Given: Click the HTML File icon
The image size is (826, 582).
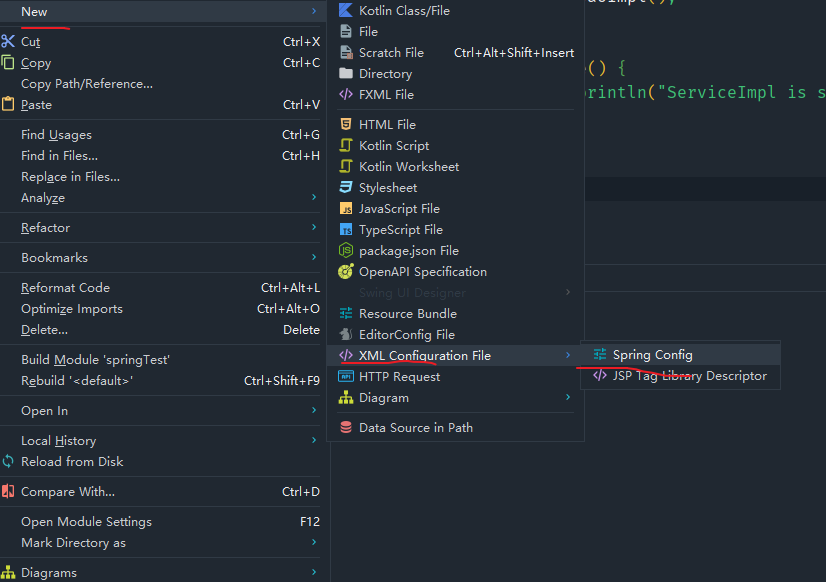Looking at the screenshot, I should pos(346,124).
